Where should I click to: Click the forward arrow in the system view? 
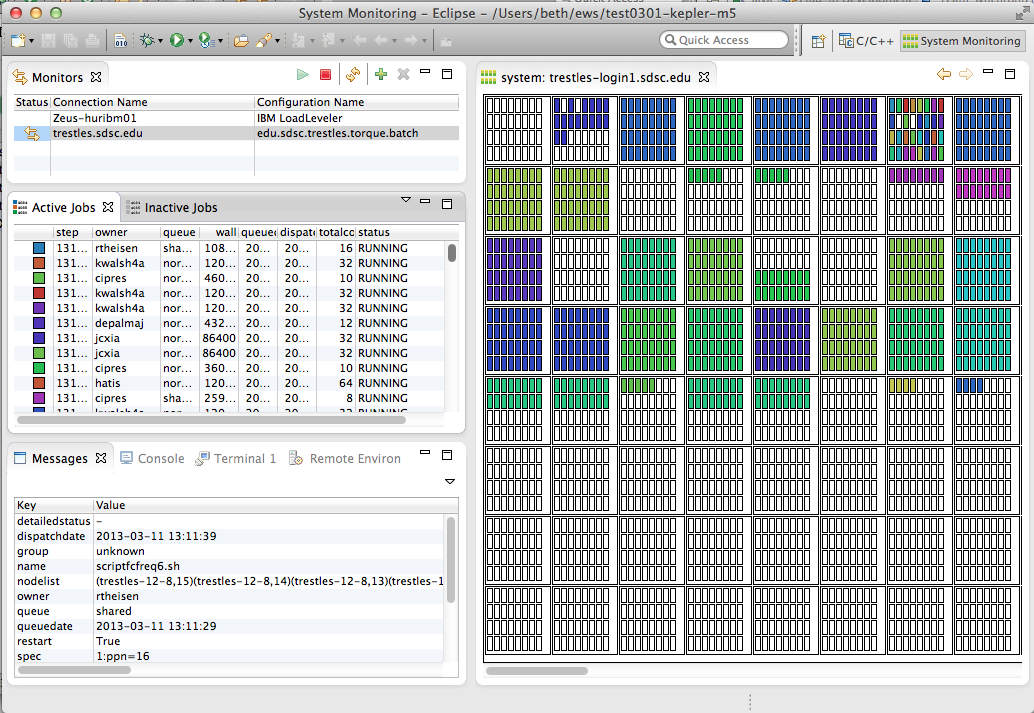(x=966, y=74)
